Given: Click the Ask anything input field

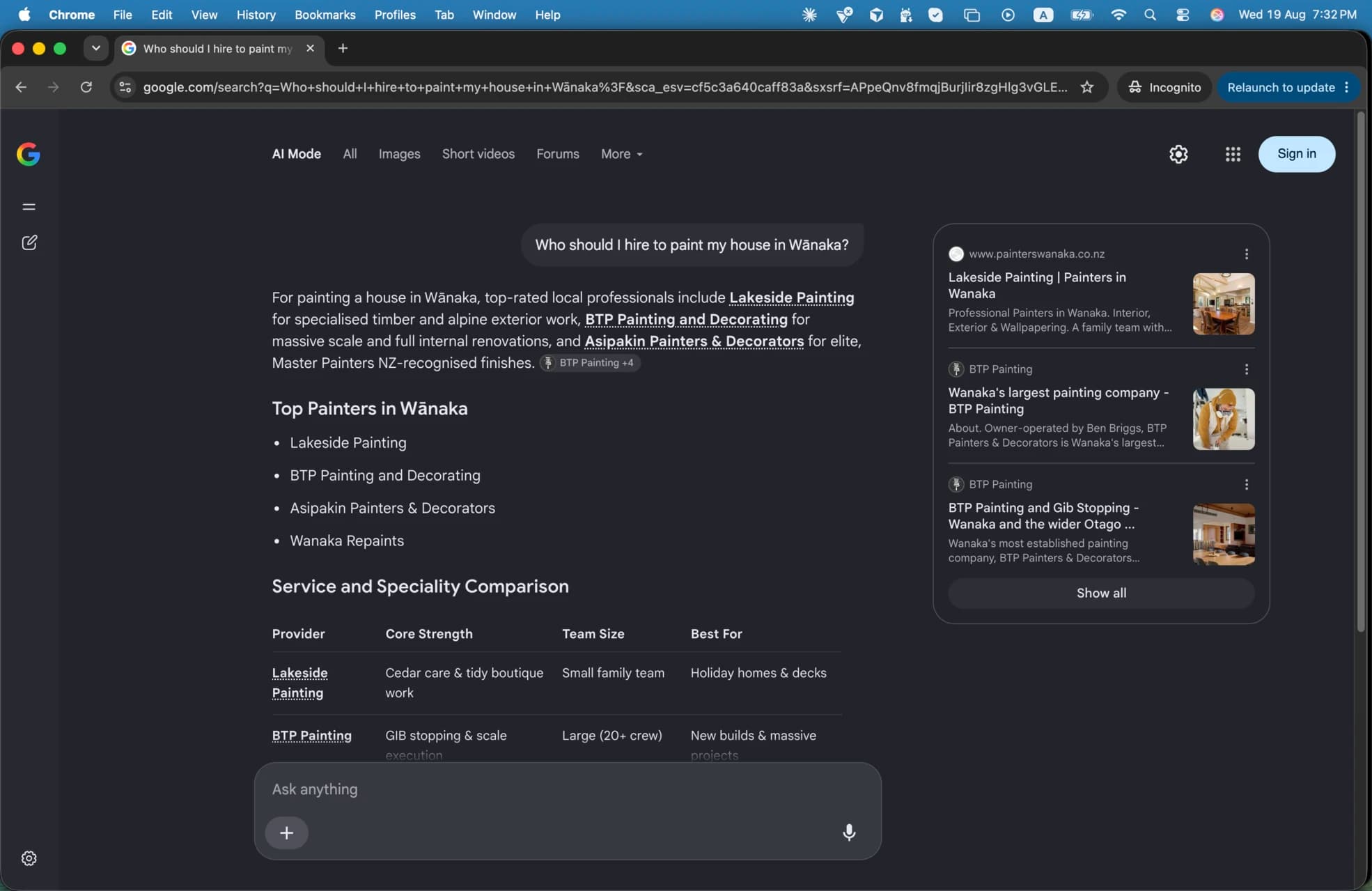Looking at the screenshot, I should click(x=567, y=789).
